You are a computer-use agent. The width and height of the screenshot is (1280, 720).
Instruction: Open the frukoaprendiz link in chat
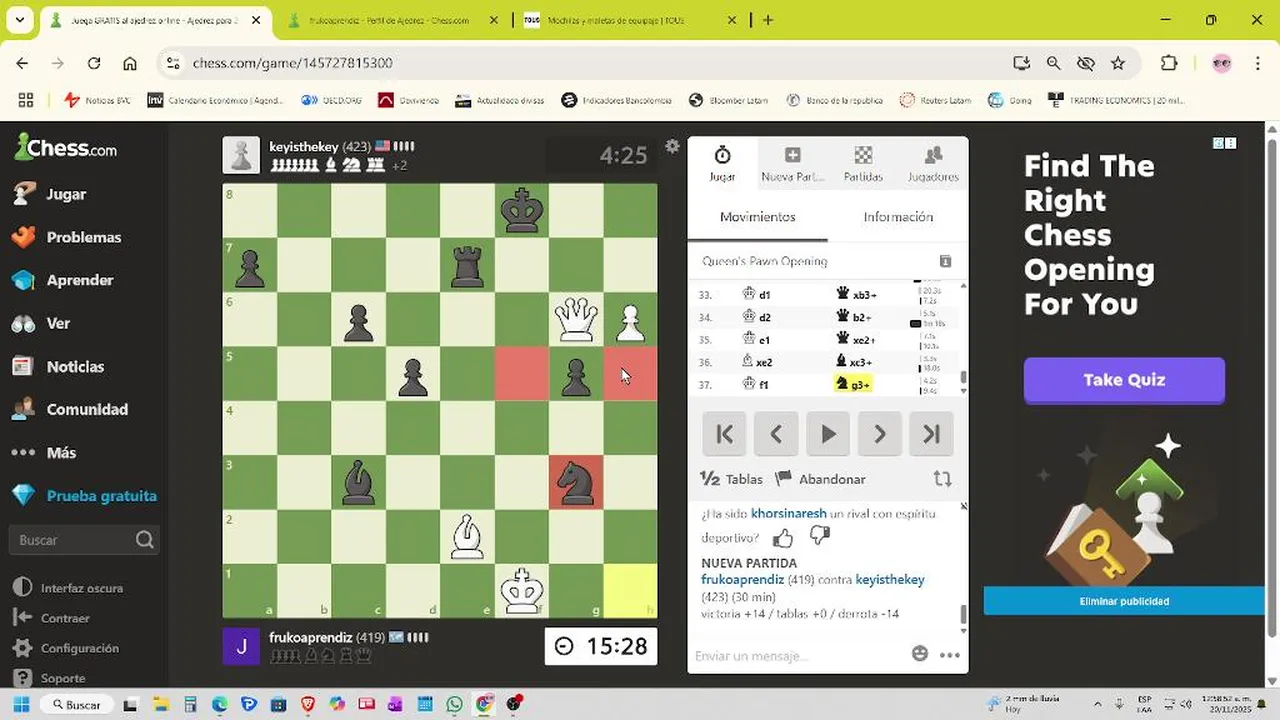743,580
